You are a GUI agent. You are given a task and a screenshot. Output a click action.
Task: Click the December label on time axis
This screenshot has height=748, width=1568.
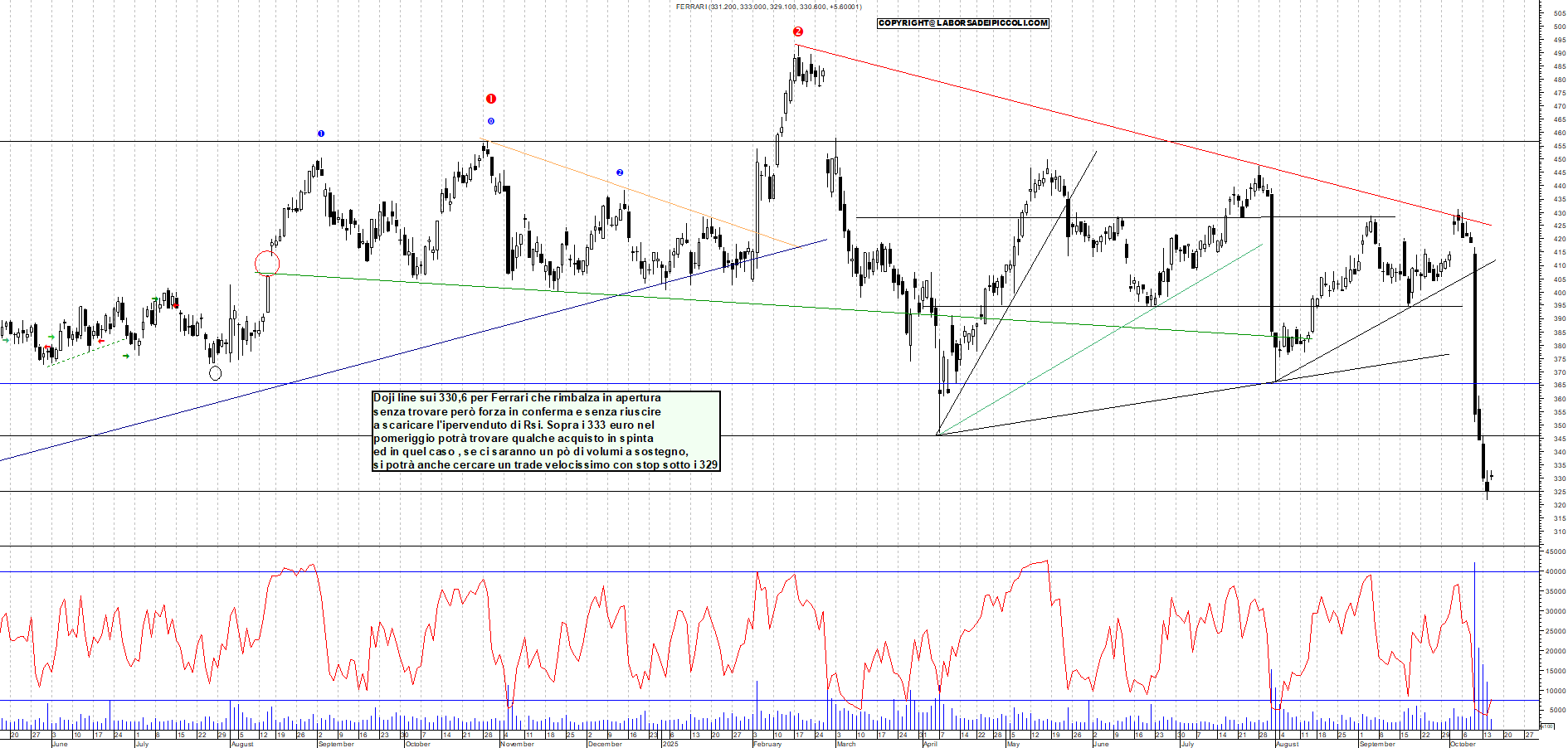pyautogui.click(x=604, y=744)
